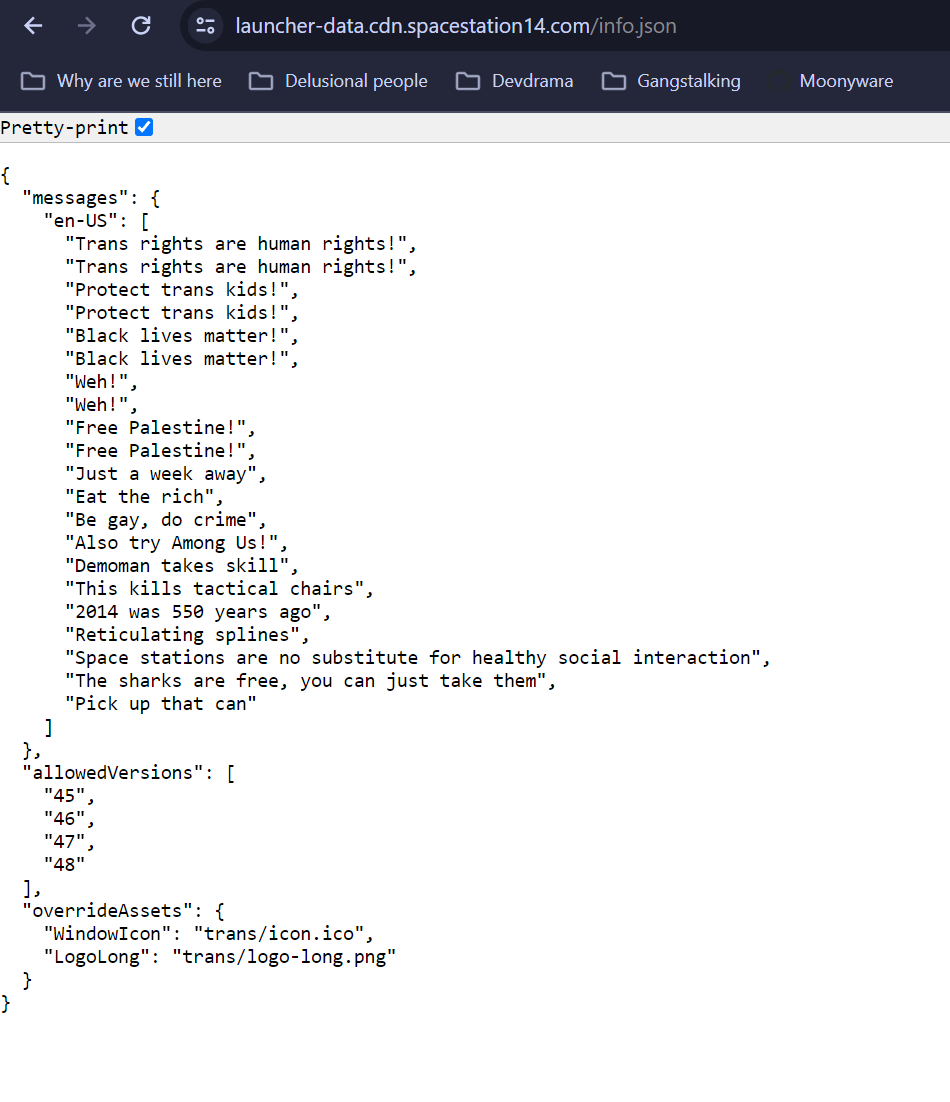Click the "This kills tactical chairs" string
Screen dimensions: 950x1102
coord(215,589)
